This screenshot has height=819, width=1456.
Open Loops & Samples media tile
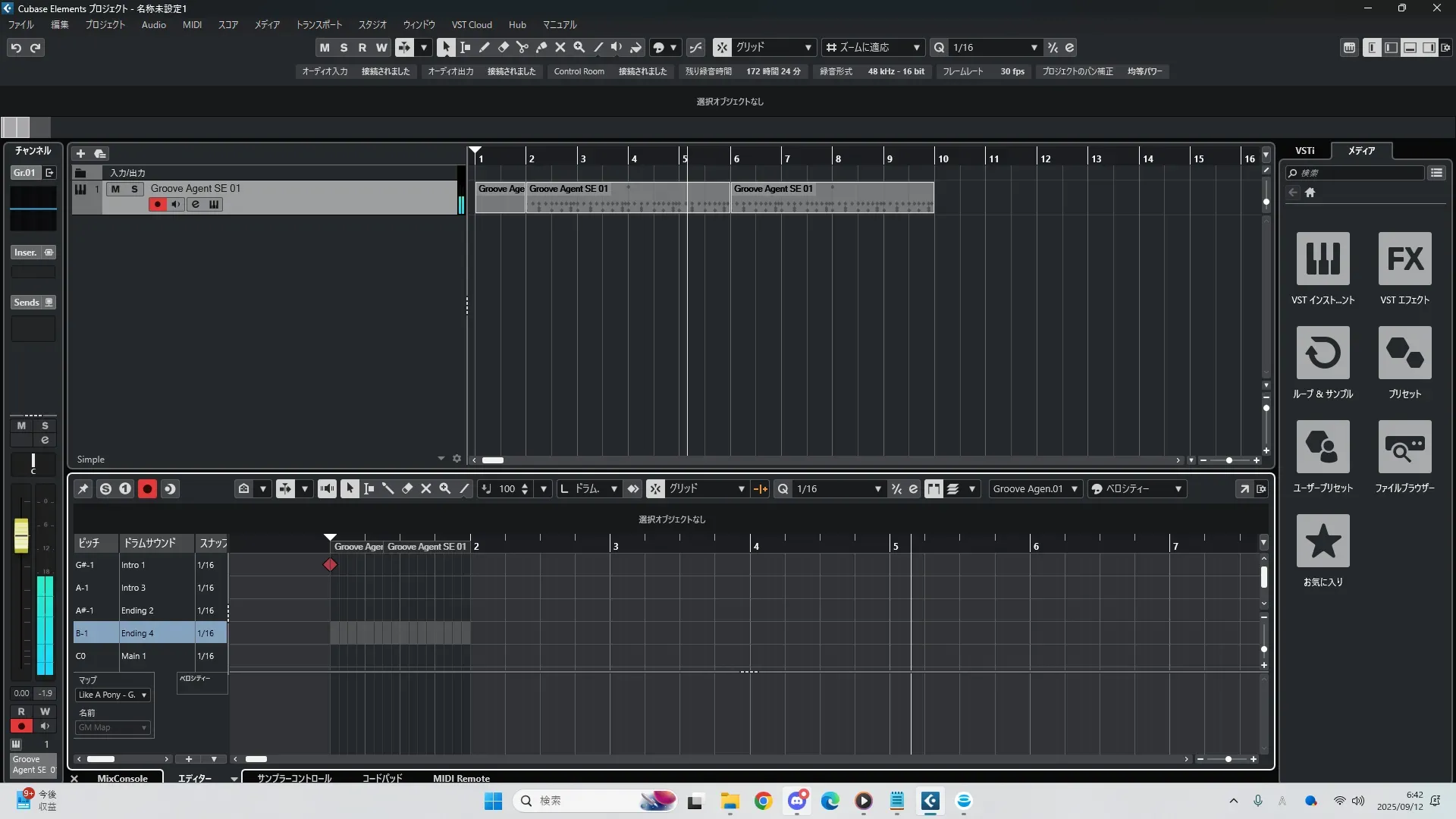[x=1323, y=353]
